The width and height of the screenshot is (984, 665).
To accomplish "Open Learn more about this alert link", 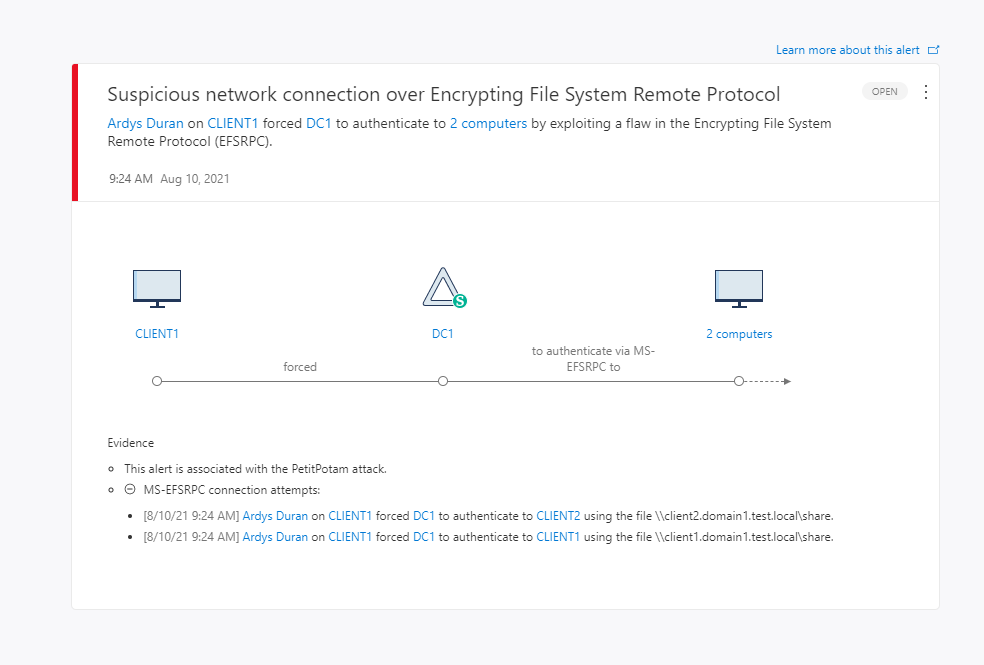I will pos(847,50).
